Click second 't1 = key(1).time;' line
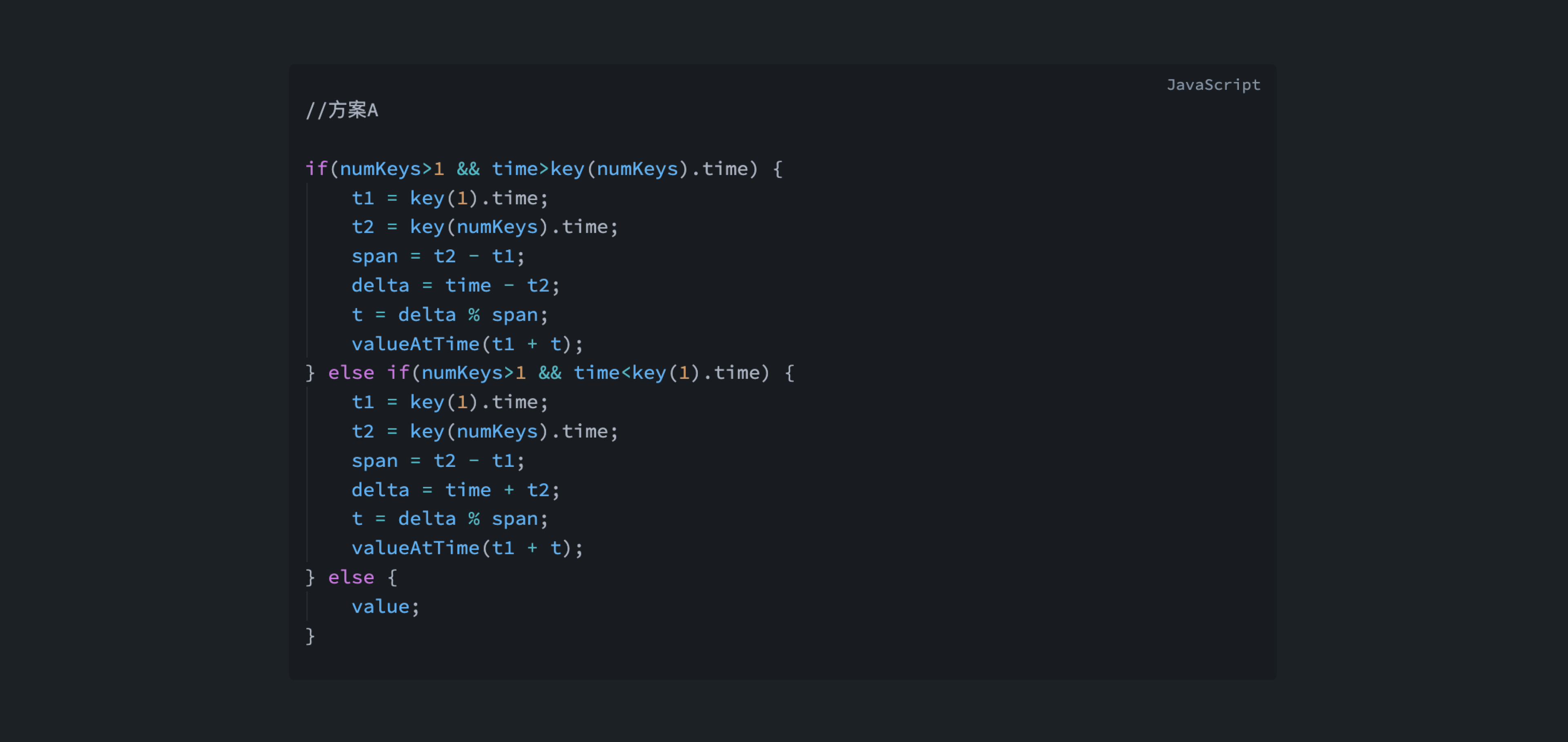1568x742 pixels. coord(450,402)
